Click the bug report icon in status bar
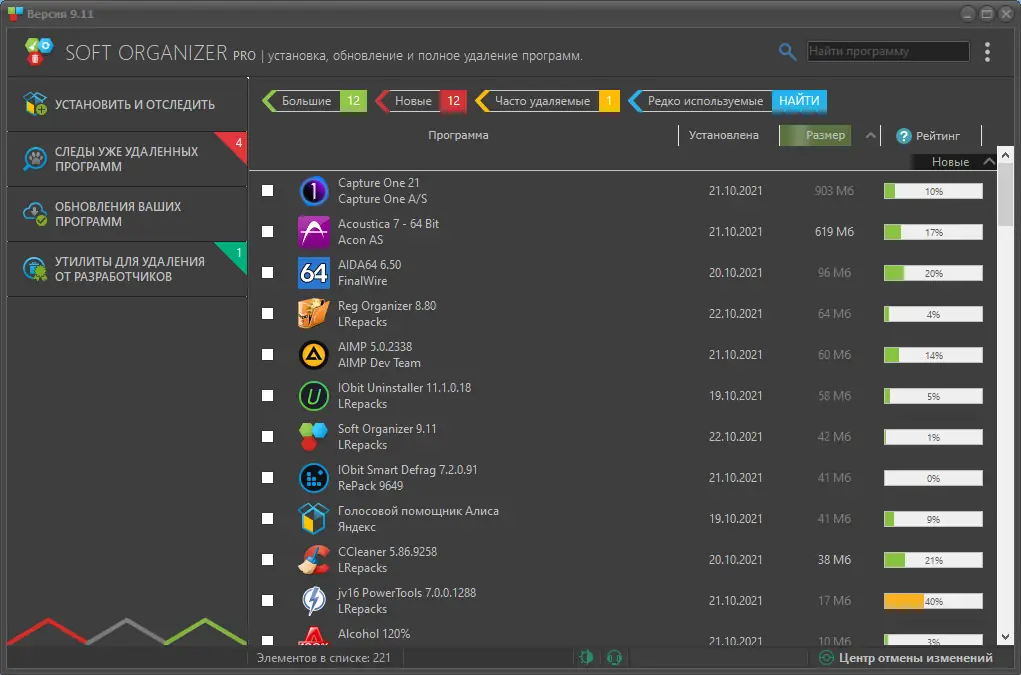This screenshot has height=675, width=1021. (x=586, y=657)
